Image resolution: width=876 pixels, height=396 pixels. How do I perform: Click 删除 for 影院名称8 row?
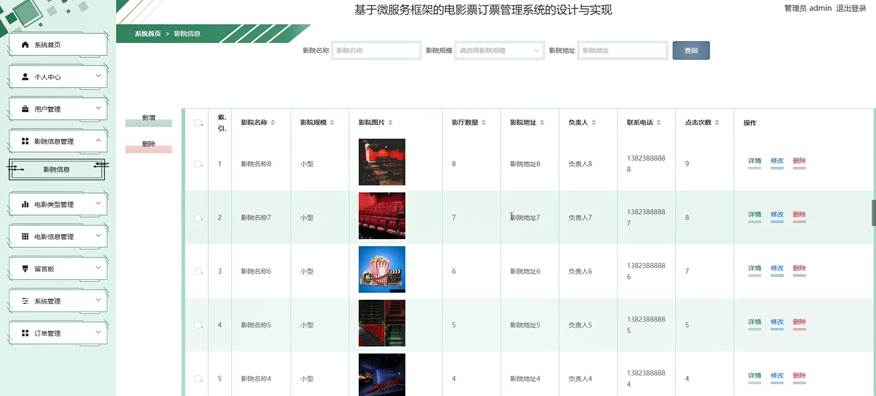[799, 161]
